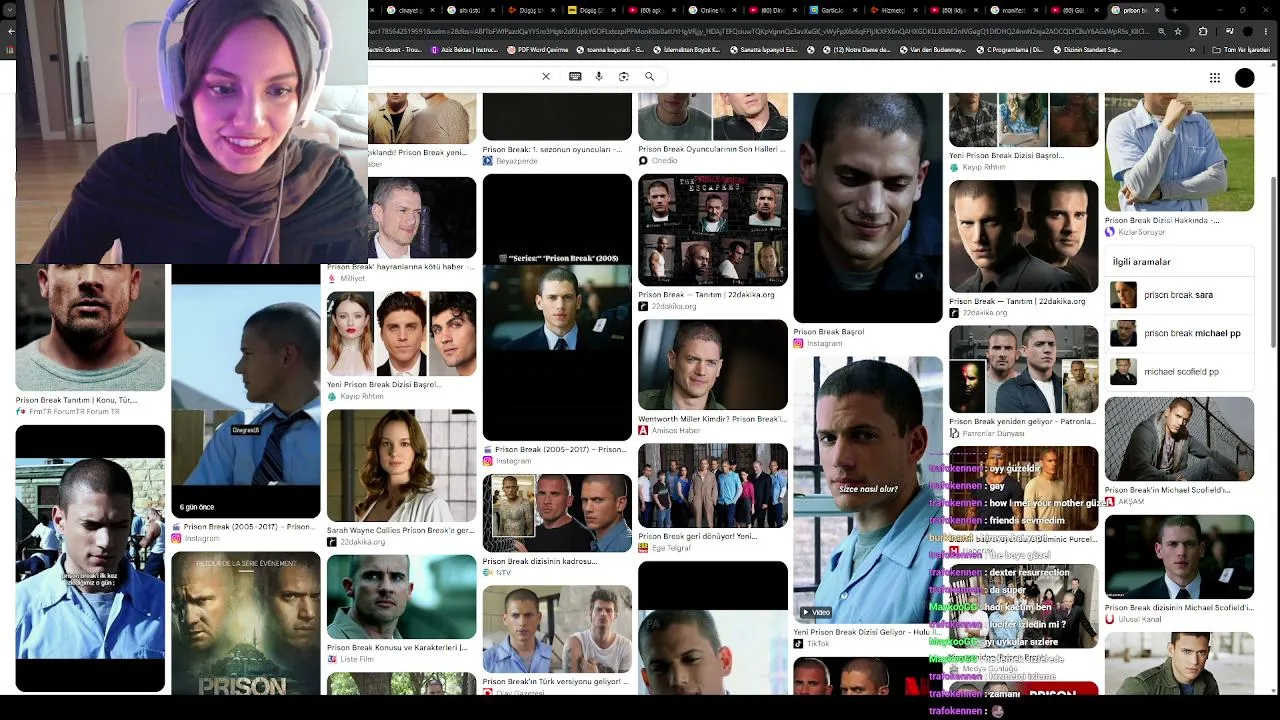Open the 'Dizinin Standart Sap...' bookmark
This screenshot has width=1280, height=720.
click(x=1086, y=49)
